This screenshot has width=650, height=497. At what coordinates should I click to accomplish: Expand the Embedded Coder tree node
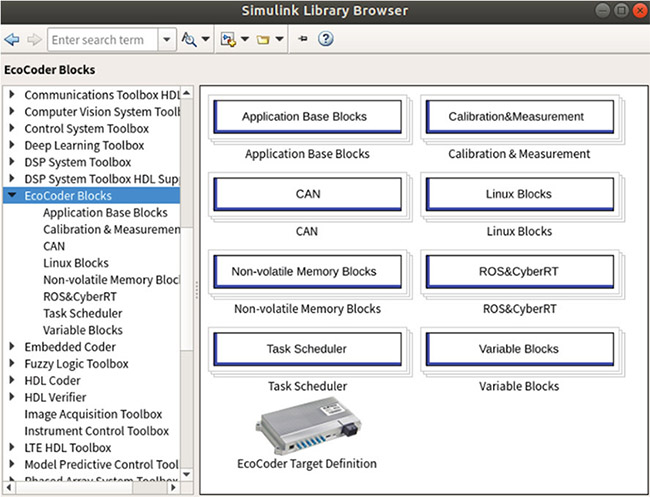click(12, 347)
